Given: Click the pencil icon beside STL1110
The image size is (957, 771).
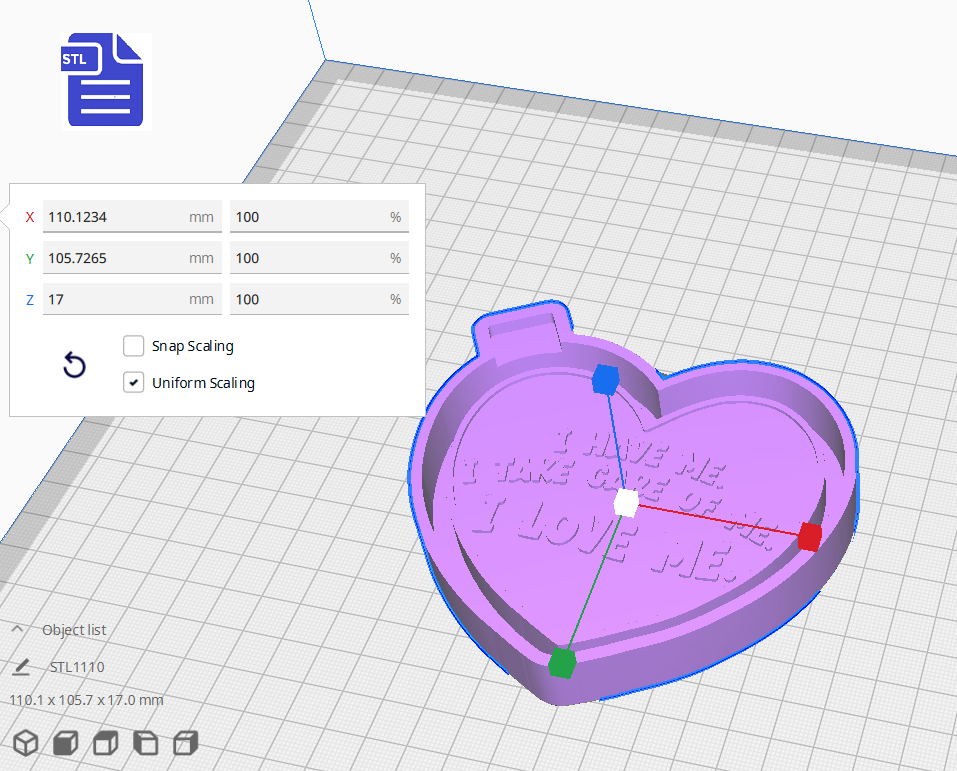Looking at the screenshot, I should pos(22,666).
